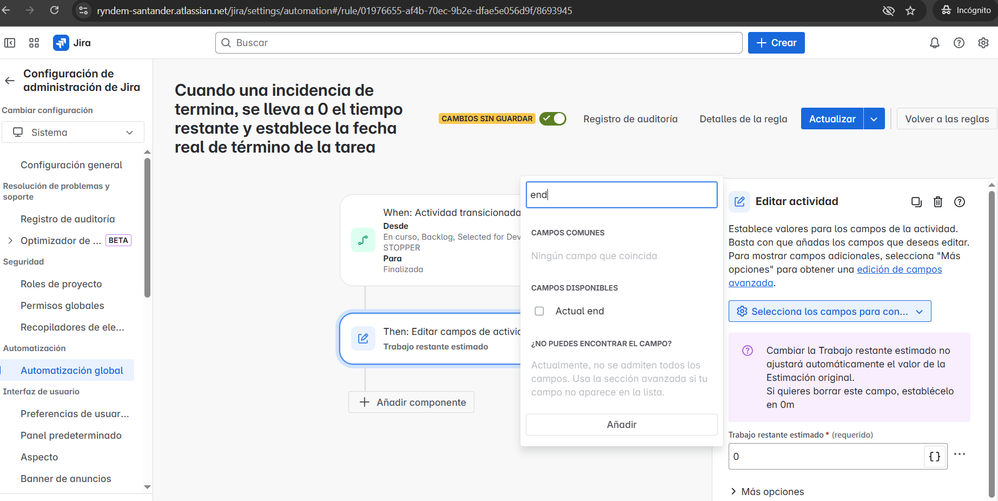Open Panel predeterminado in the sidebar
Screen dimensions: 998x501
pos(71,435)
